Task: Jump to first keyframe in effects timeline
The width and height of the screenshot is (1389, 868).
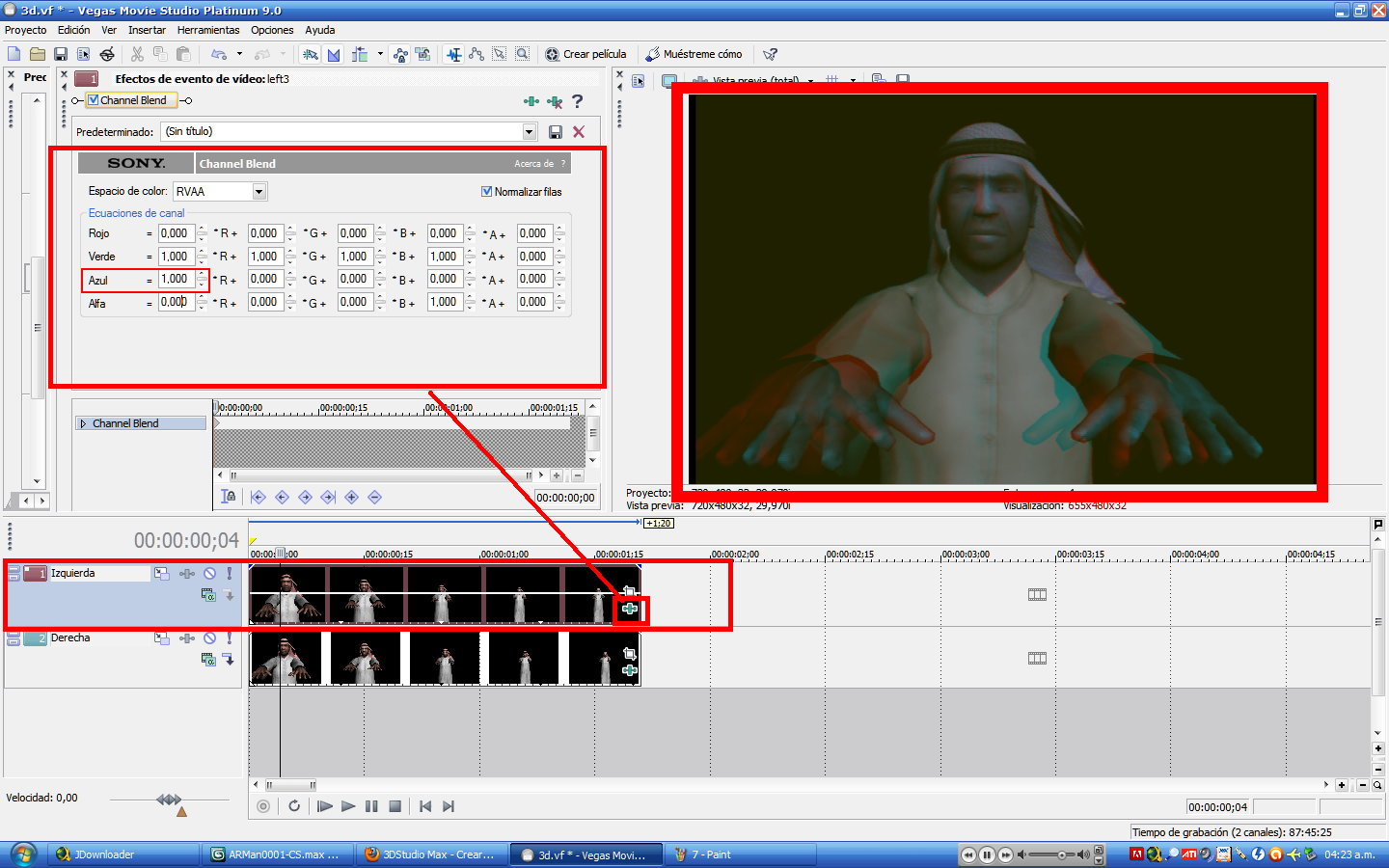Action: (259, 497)
